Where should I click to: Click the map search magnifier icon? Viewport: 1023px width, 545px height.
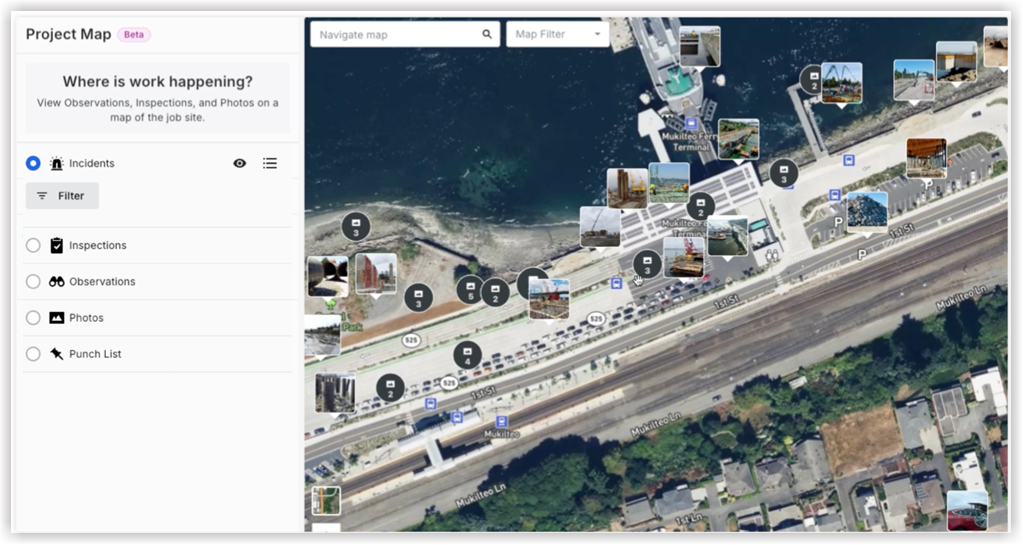(x=487, y=34)
